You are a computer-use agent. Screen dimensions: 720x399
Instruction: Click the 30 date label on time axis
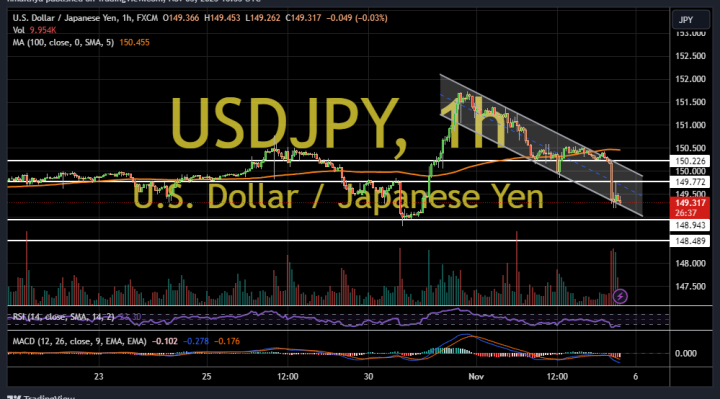click(368, 377)
